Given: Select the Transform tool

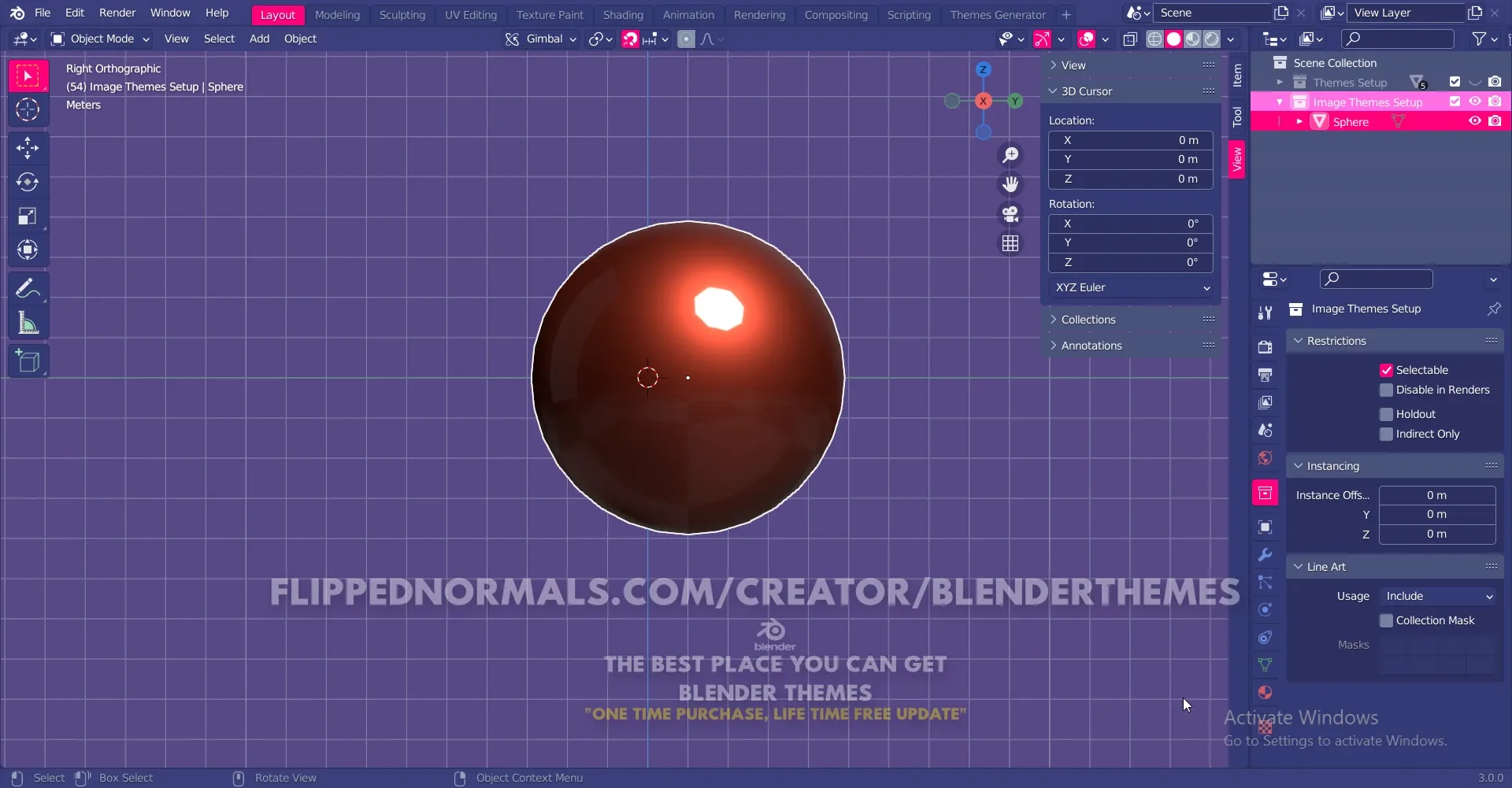Looking at the screenshot, I should [28, 250].
